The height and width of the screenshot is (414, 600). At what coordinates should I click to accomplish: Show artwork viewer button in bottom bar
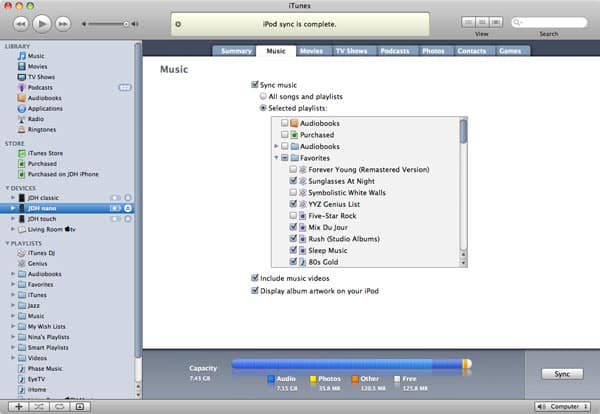[80, 407]
